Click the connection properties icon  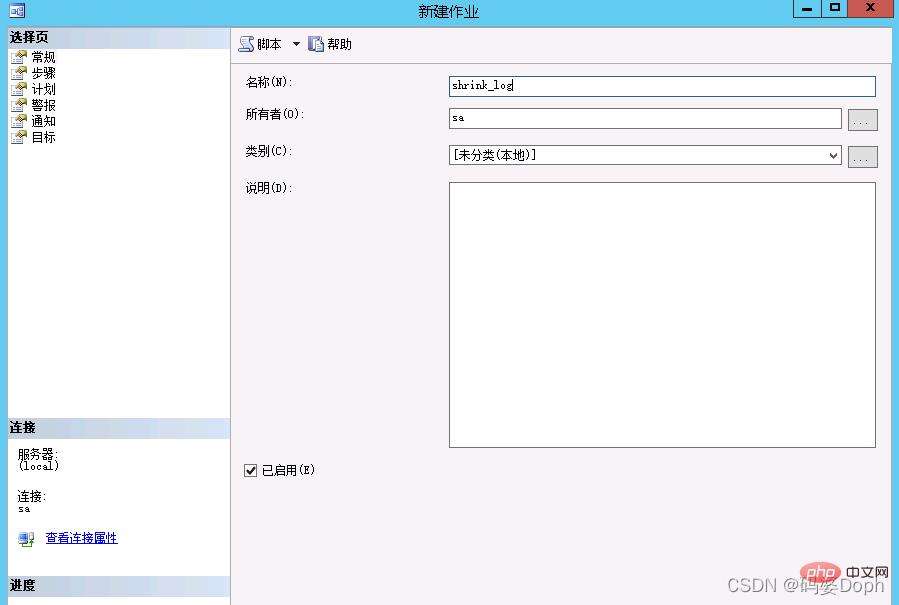pos(26,539)
